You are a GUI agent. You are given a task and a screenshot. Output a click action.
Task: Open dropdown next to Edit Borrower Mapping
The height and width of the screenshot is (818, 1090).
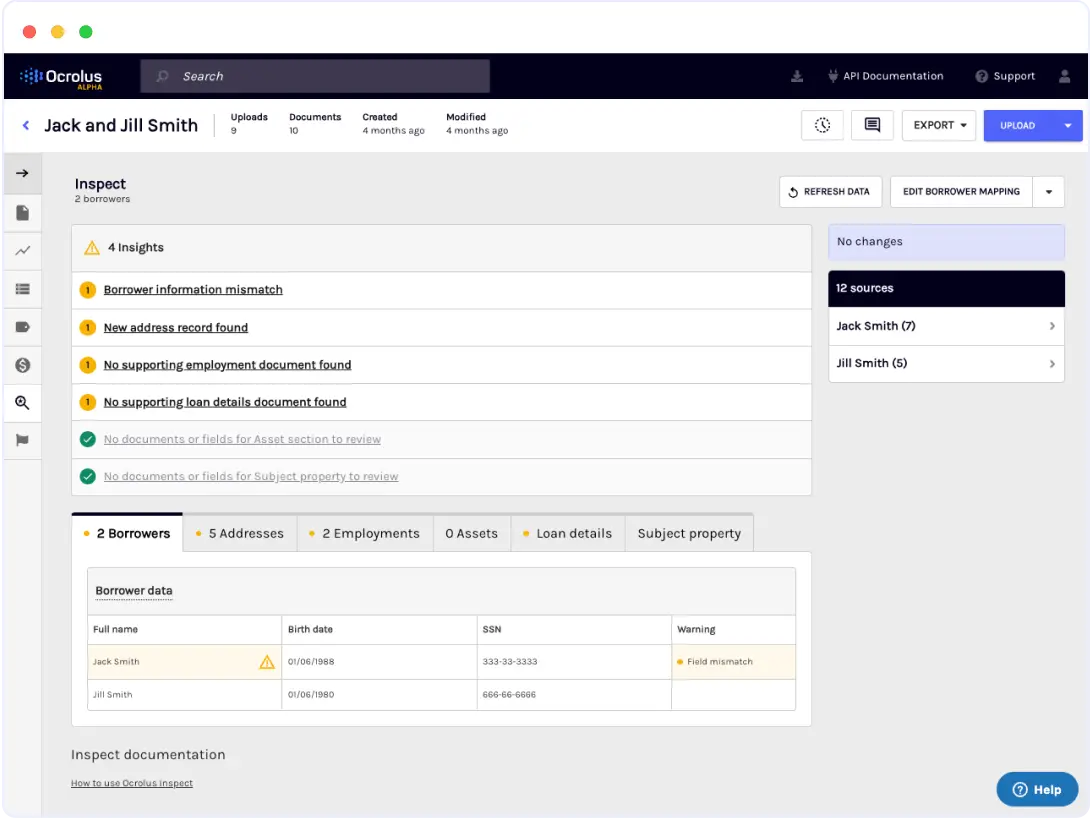(x=1049, y=191)
